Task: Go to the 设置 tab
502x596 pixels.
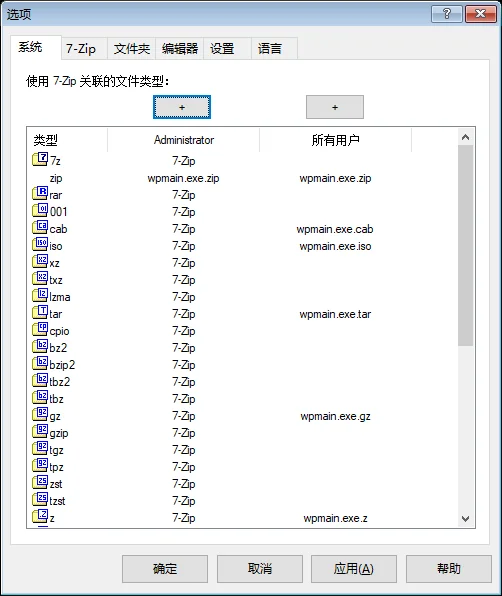Action: coord(227,49)
